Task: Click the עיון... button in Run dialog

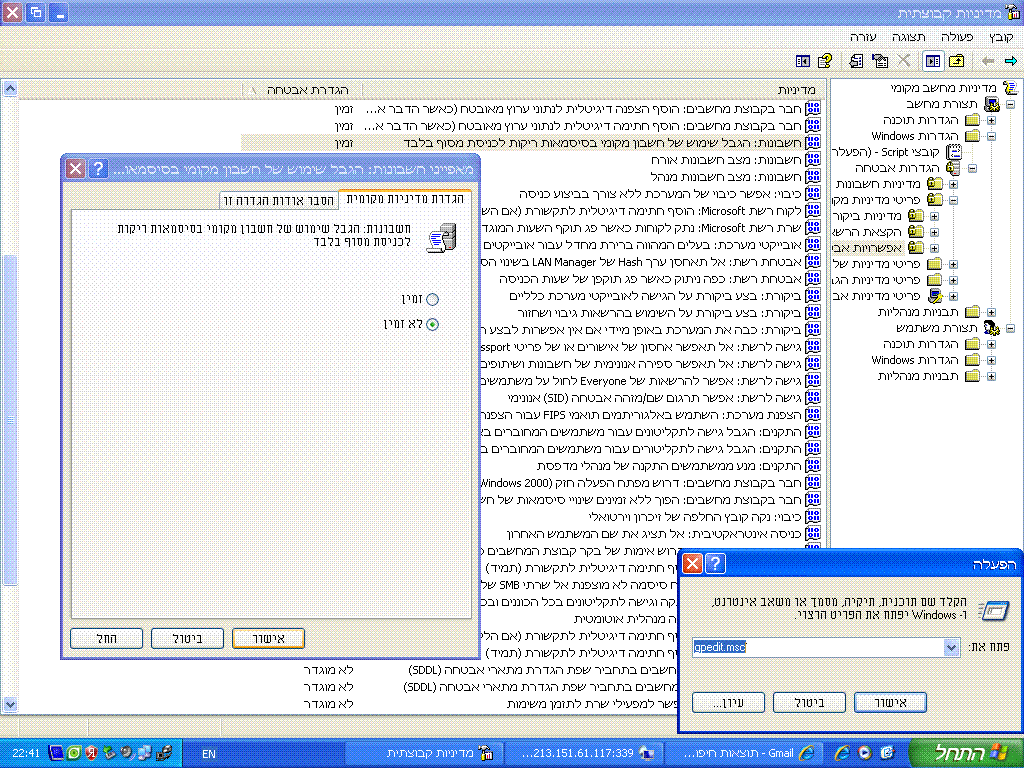Action: [727, 703]
